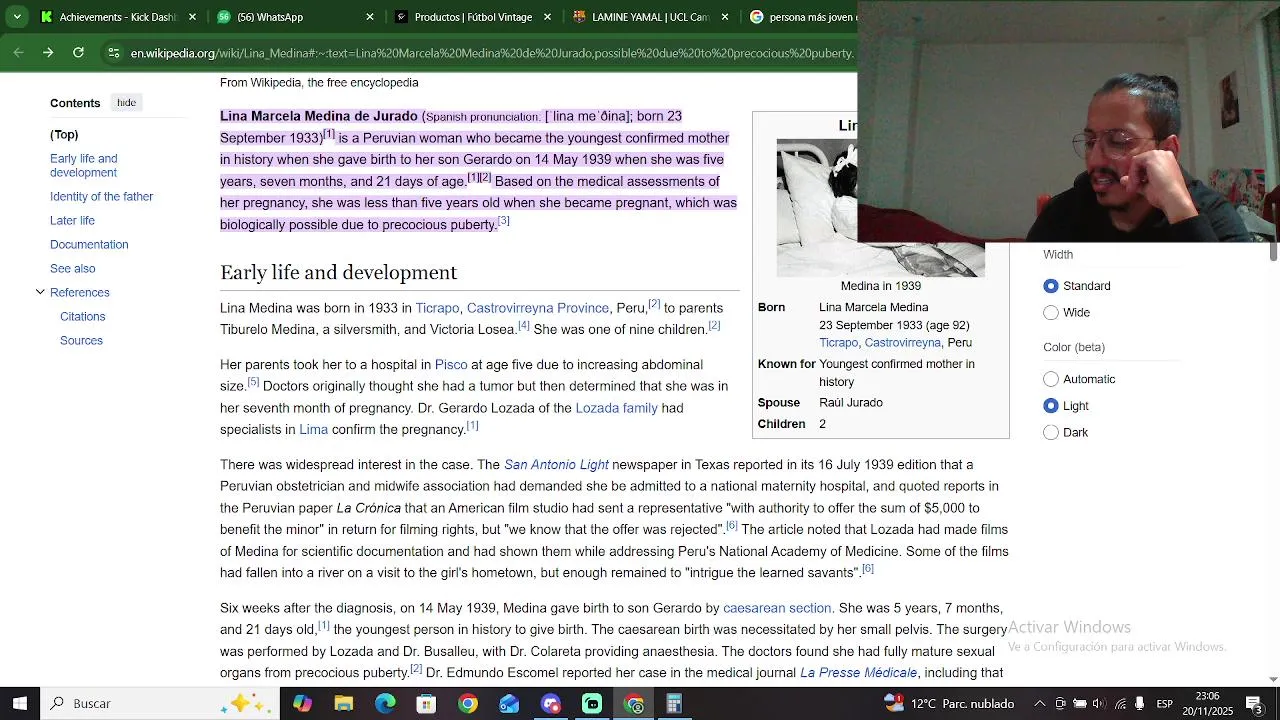Select Wide width option
Image resolution: width=1280 pixels, height=720 pixels.
pos(1051,313)
